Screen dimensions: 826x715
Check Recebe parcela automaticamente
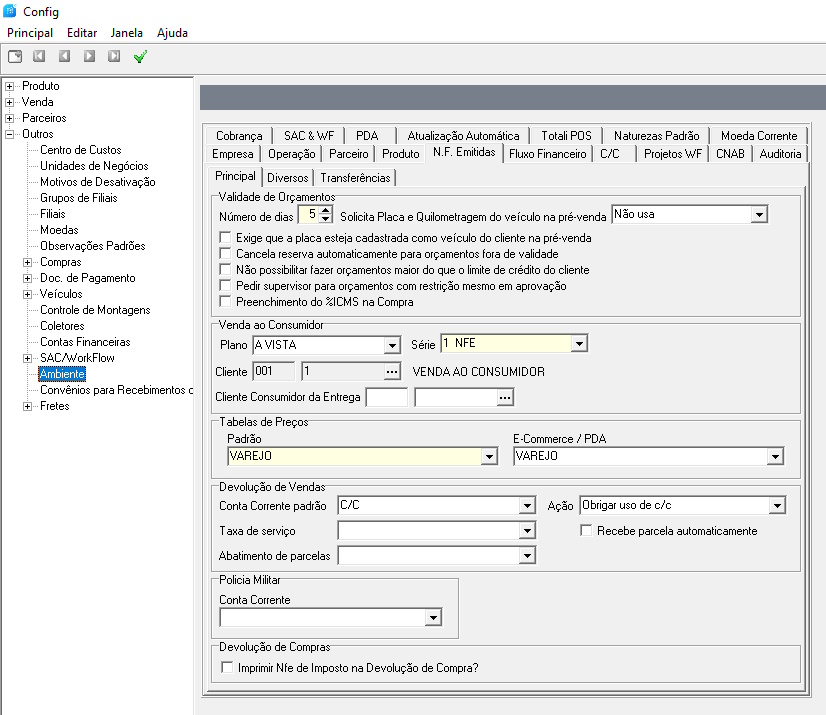click(587, 531)
